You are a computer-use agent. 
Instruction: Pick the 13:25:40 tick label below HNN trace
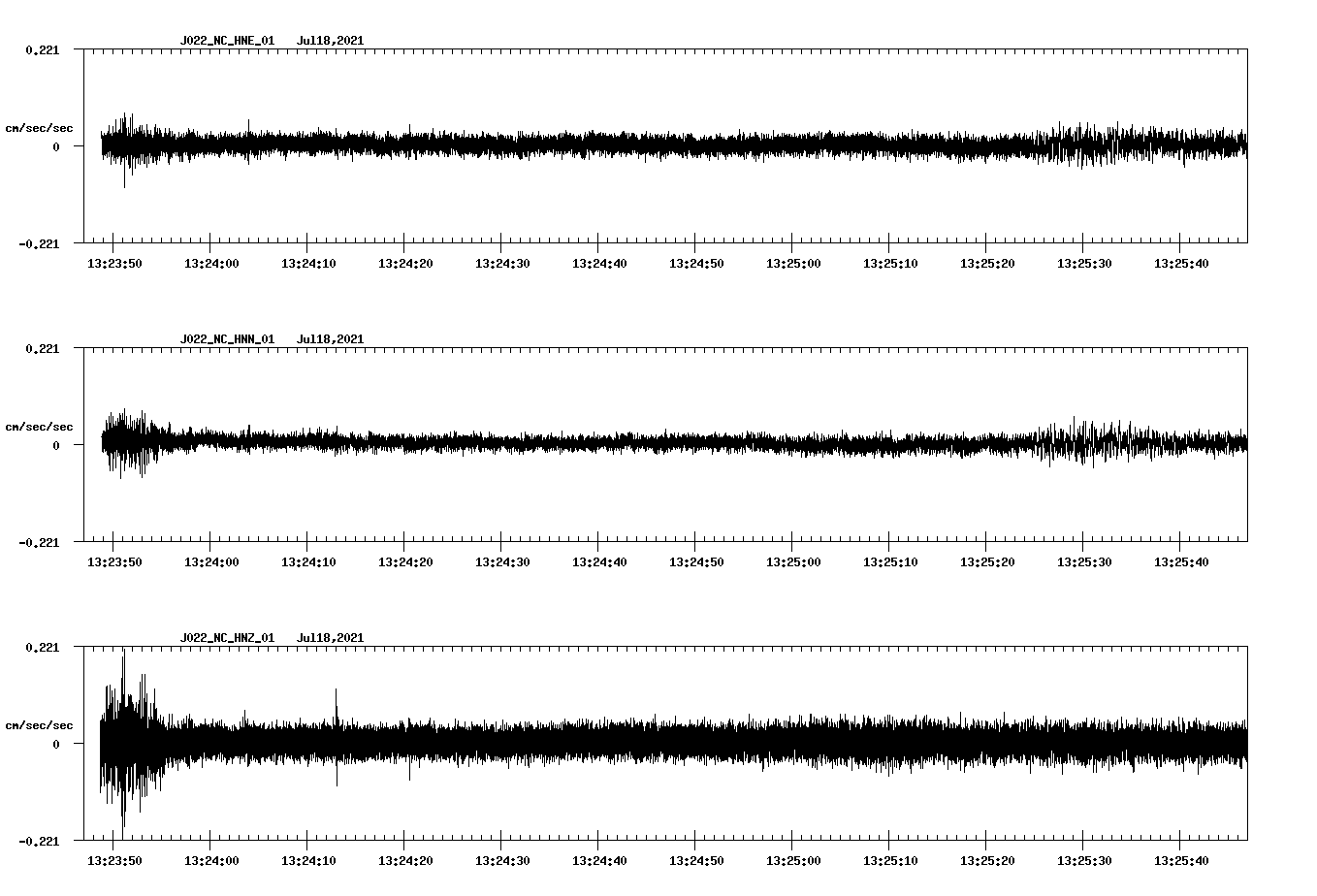1181,561
